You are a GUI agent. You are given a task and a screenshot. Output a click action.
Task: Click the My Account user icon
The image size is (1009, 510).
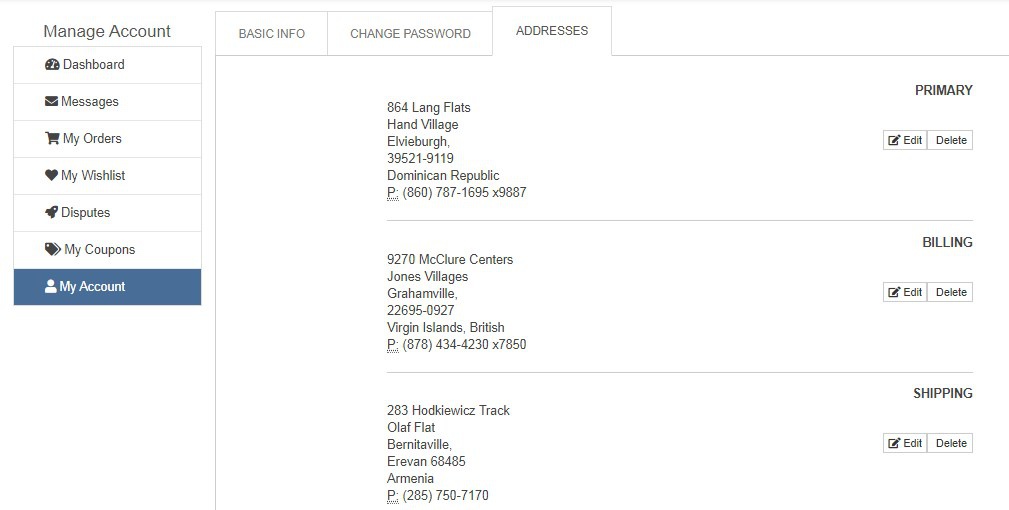[x=51, y=287]
